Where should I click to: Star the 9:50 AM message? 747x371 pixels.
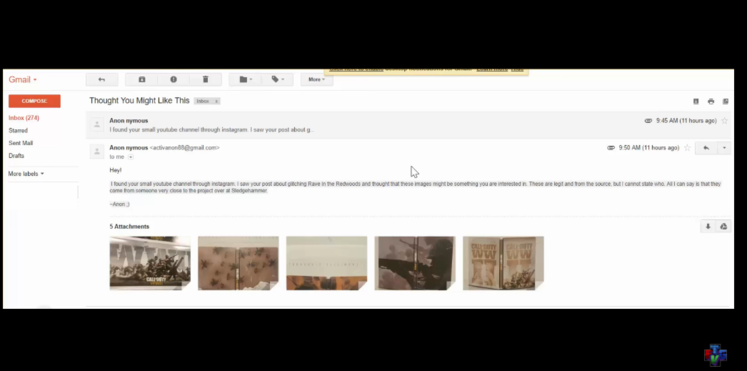click(x=687, y=148)
